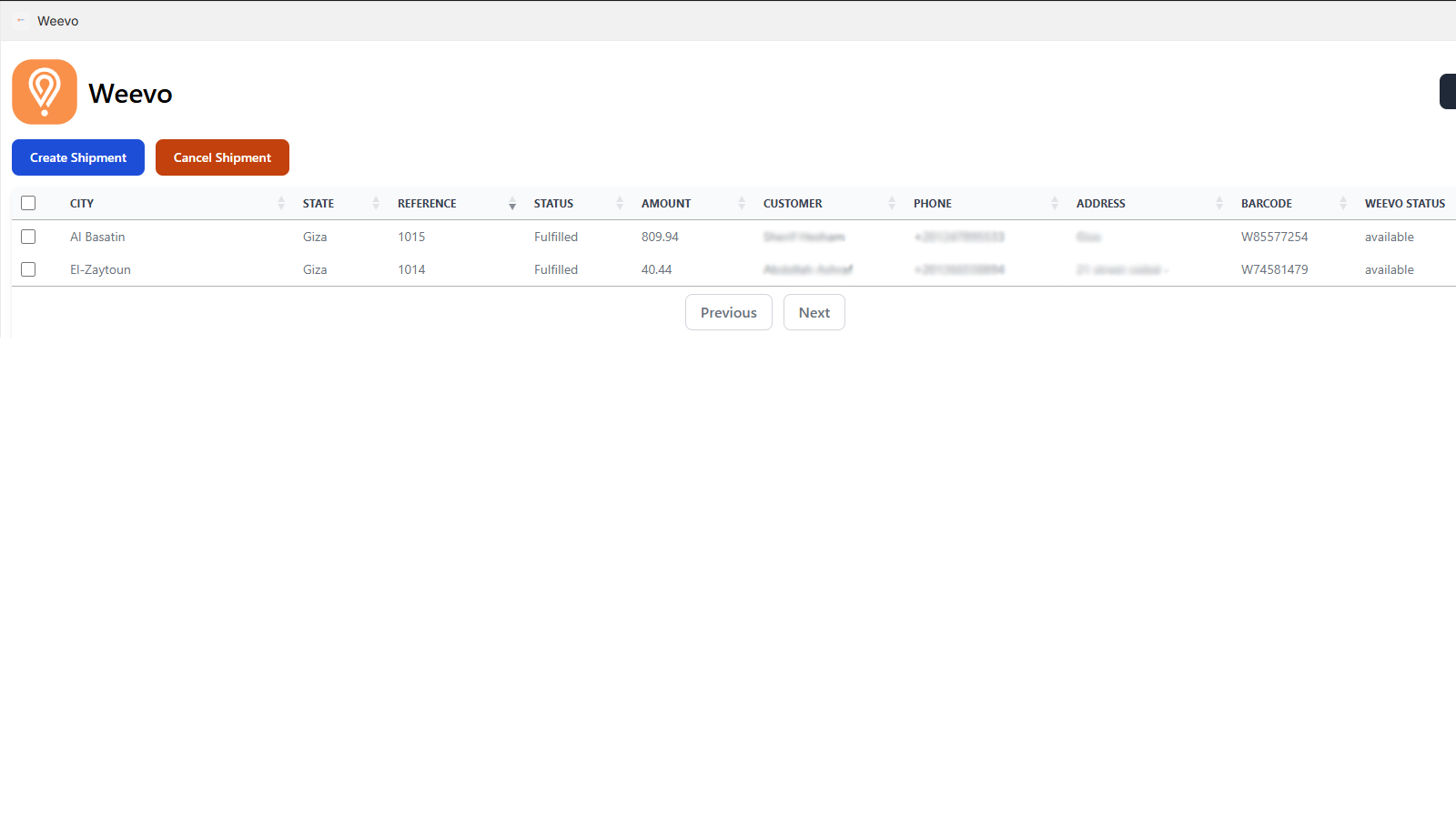Click barcode W85577254
This screenshot has width=1456, height=819.
click(1274, 237)
